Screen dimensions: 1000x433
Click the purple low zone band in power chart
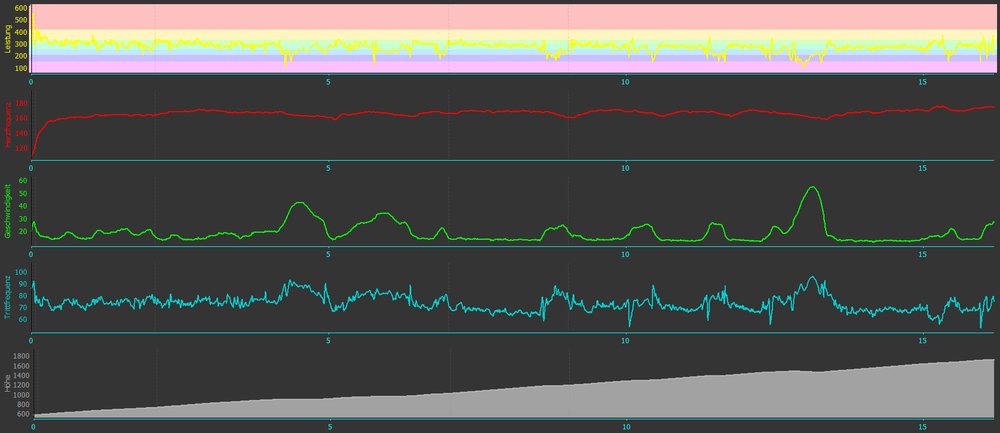tap(500, 60)
